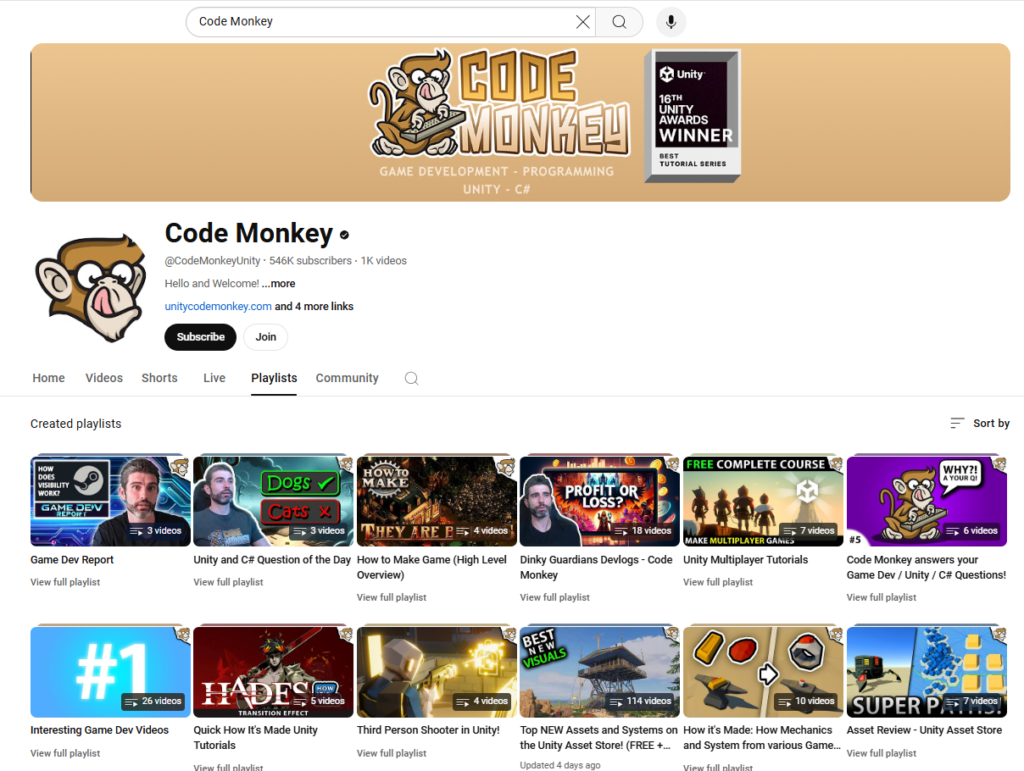This screenshot has height=771, width=1024.
Task: Clear the search box with X icon
Action: [583, 22]
